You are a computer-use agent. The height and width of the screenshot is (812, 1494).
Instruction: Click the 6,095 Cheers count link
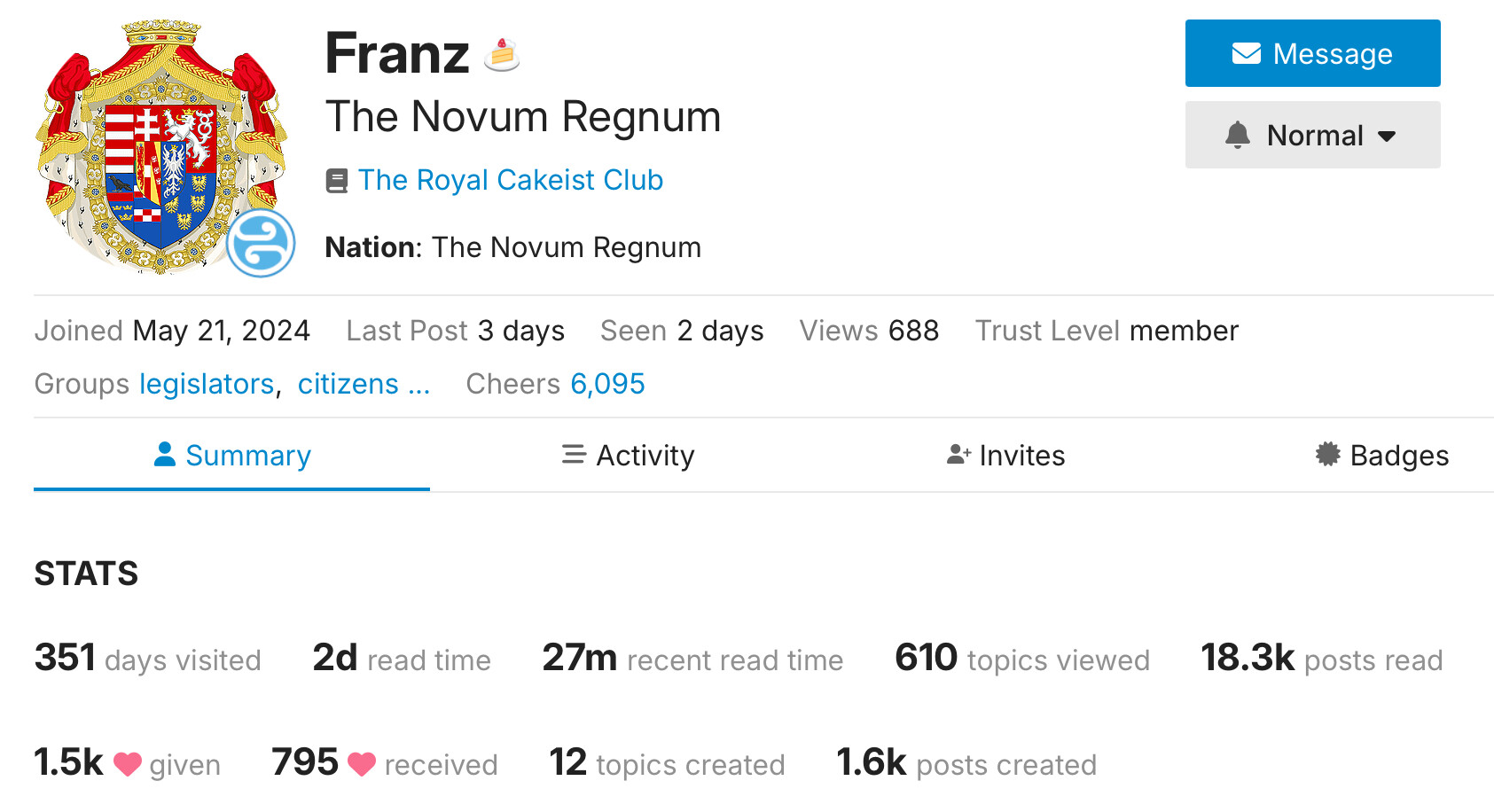607,384
